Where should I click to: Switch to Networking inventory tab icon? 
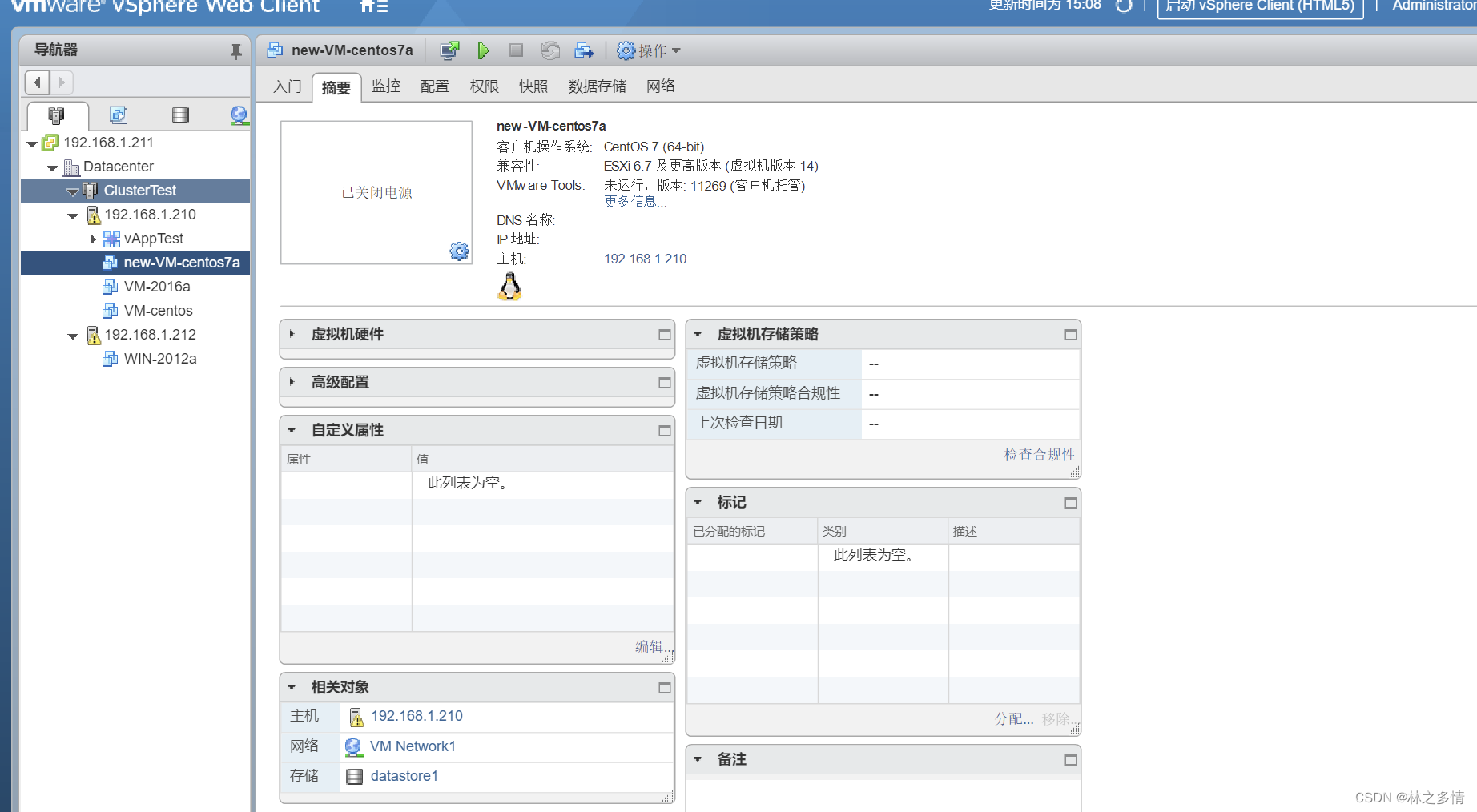[x=239, y=115]
